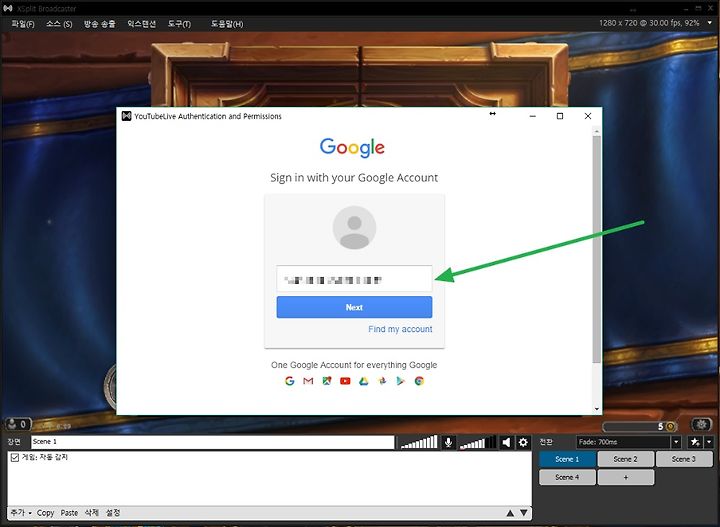720x527 pixels.
Task: Open 설정 source settings
Action: pyautogui.click(x=113, y=513)
